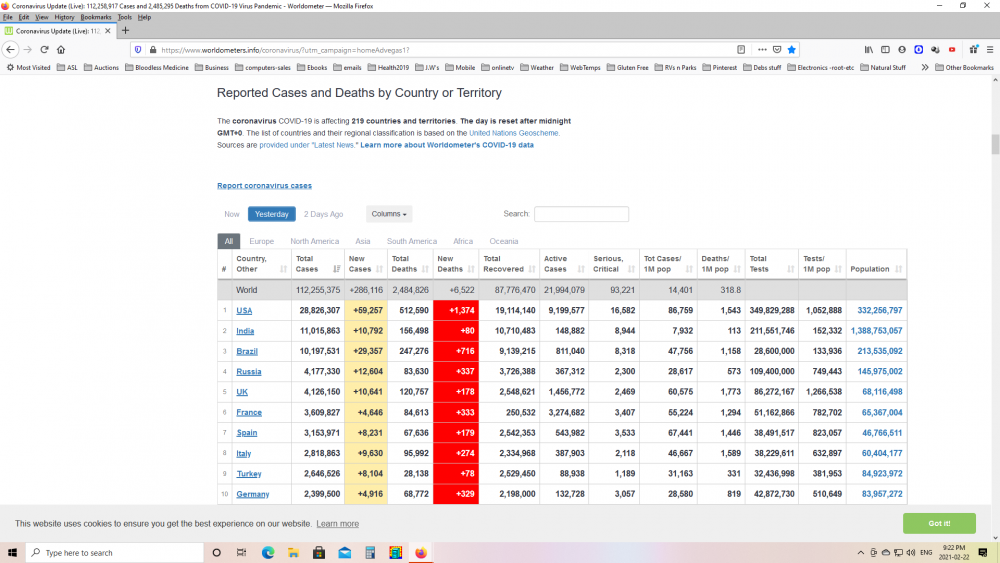Open Microsoft Store from the taskbar
The image size is (1000, 563).
(x=319, y=553)
